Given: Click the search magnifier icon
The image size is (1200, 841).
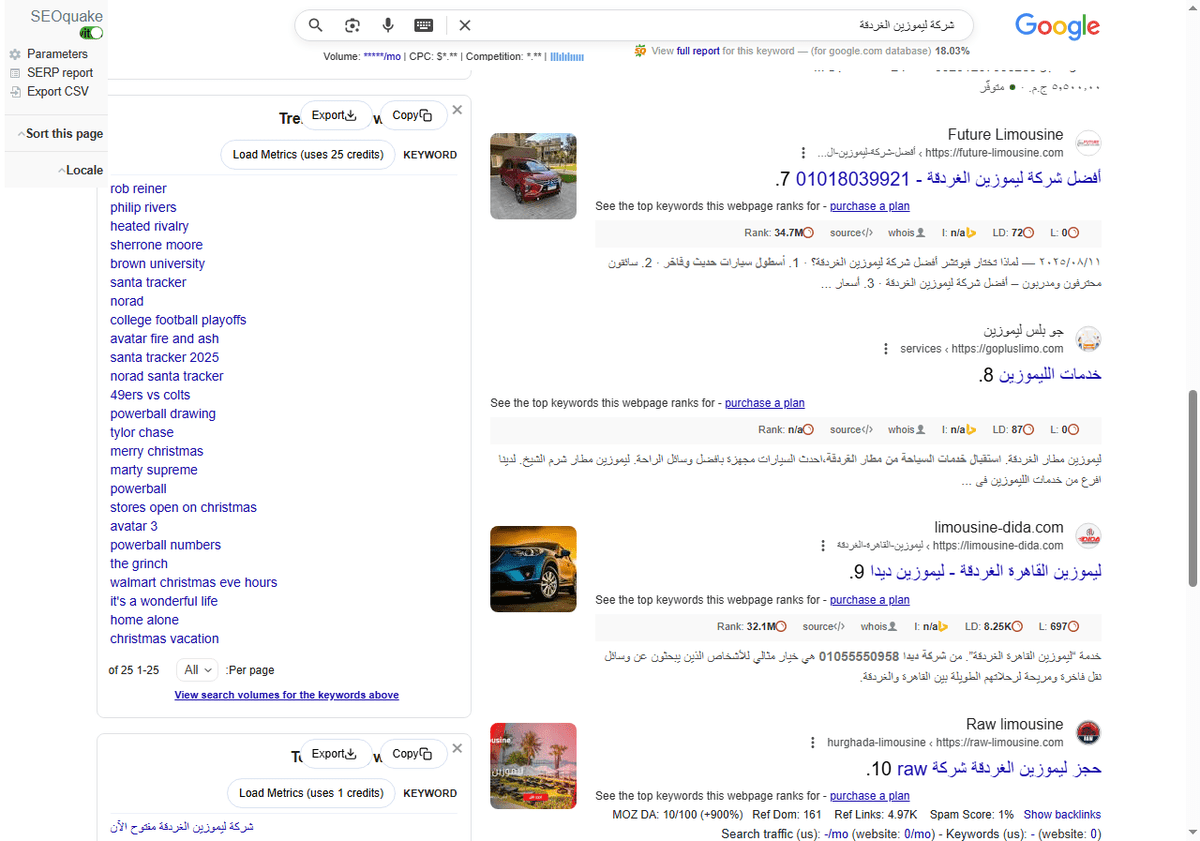Looking at the screenshot, I should coord(315,25).
